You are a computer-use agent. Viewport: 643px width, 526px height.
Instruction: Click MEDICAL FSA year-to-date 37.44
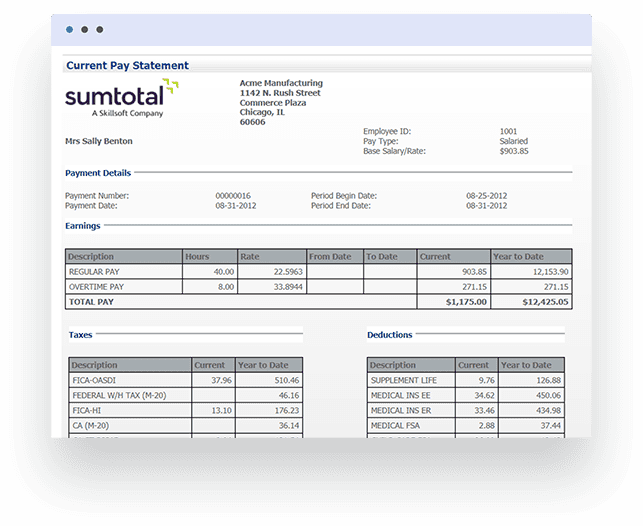coord(550,426)
